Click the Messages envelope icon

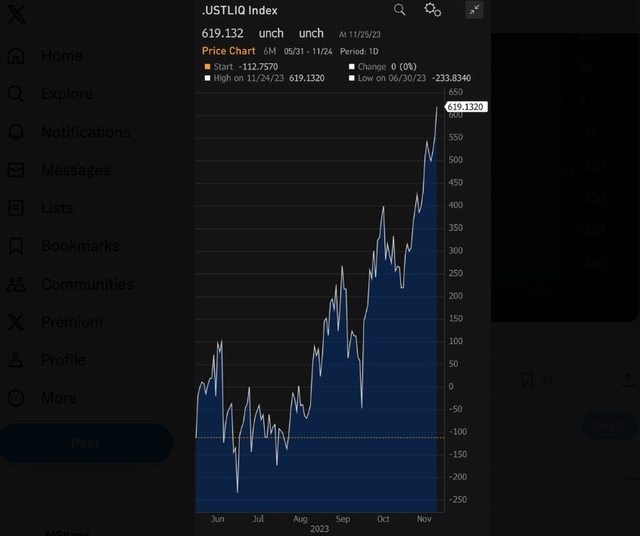tap(16, 170)
